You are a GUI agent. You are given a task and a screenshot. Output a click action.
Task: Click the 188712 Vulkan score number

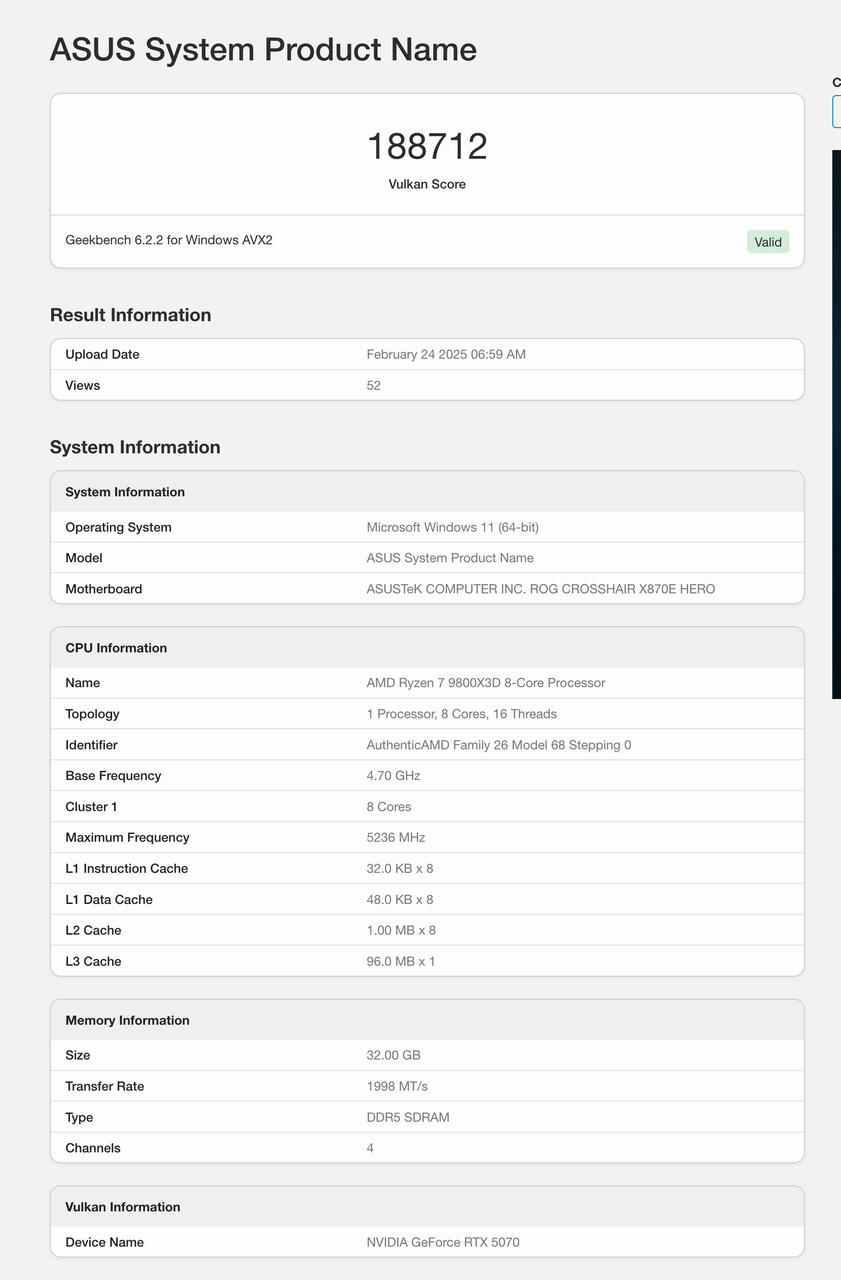427,146
